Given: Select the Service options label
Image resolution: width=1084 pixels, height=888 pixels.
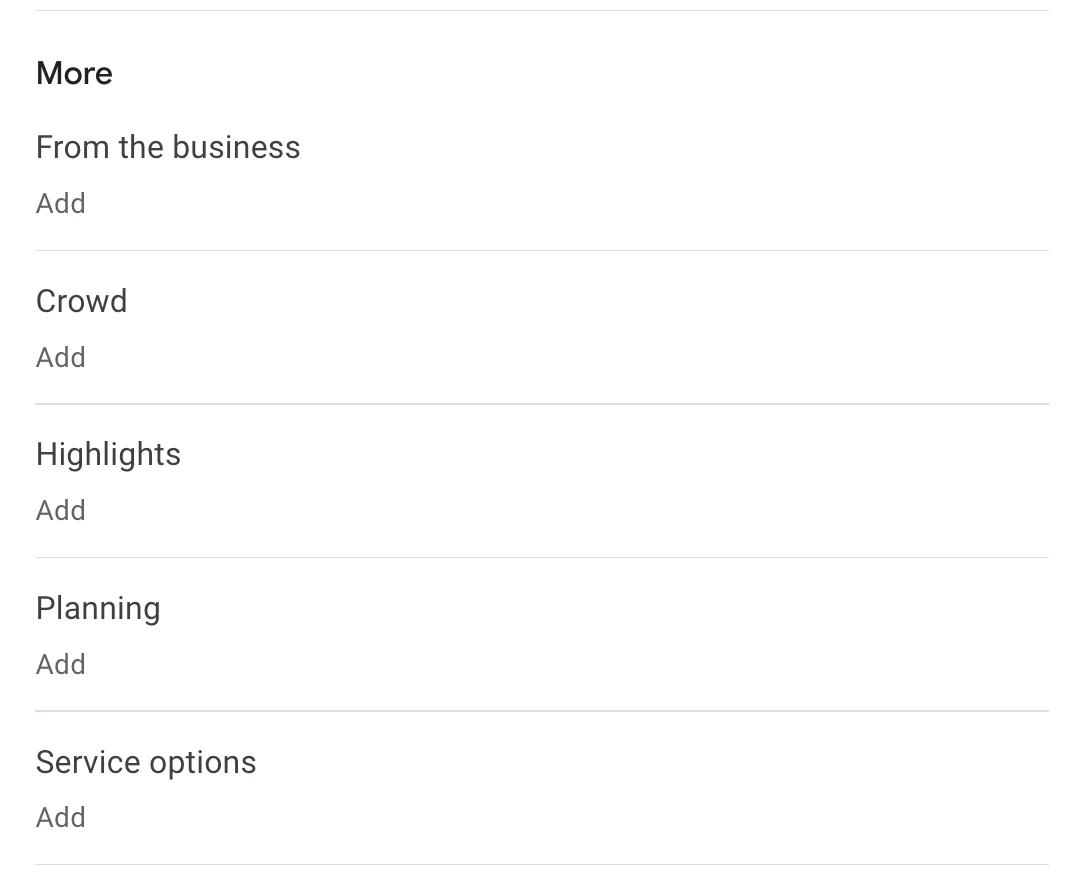Looking at the screenshot, I should (146, 763).
